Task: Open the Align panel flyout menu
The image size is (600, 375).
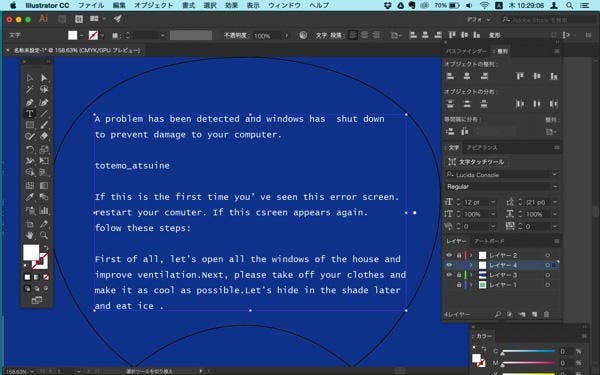Action: [557, 51]
